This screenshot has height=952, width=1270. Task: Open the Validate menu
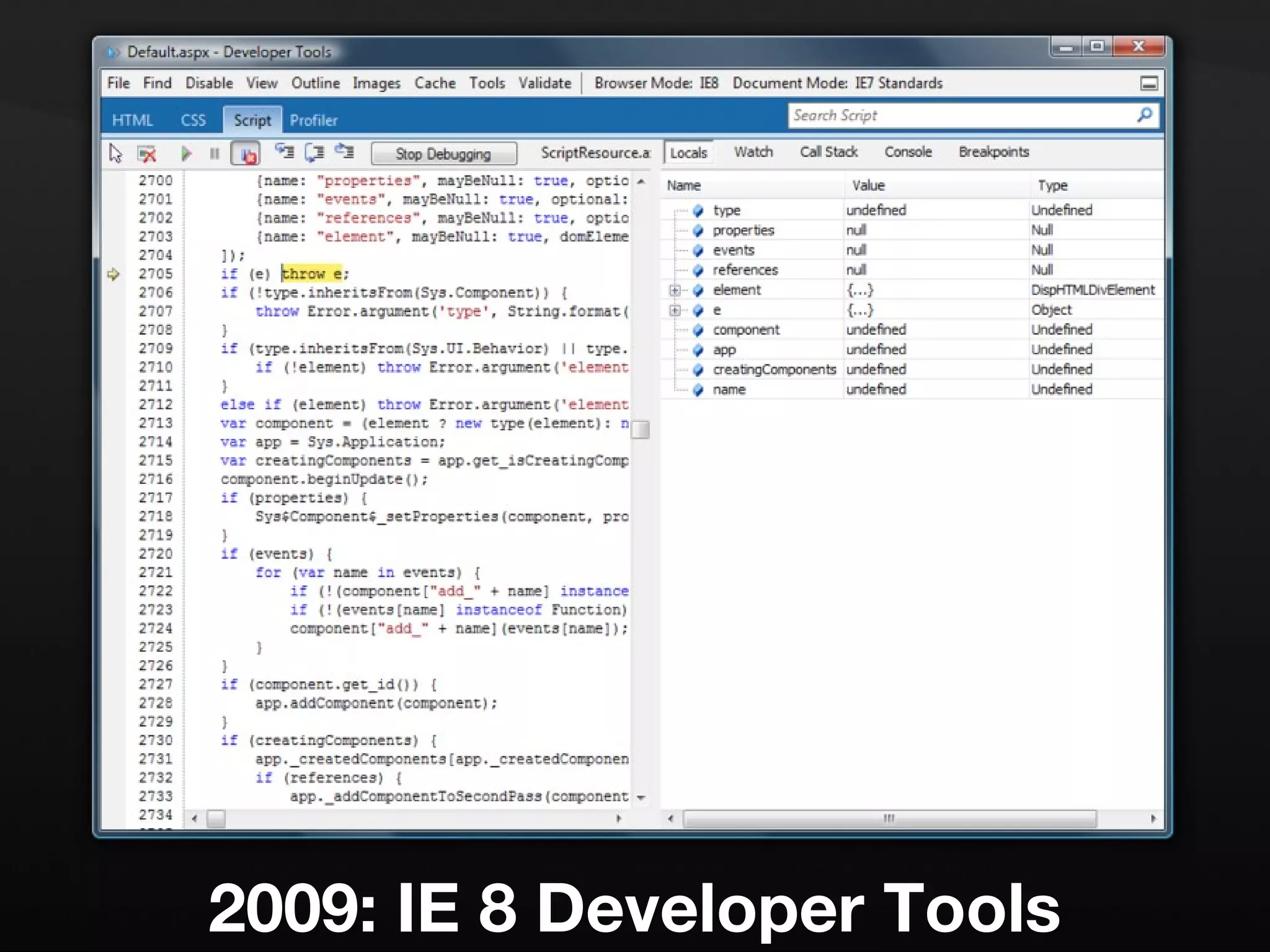coord(544,83)
